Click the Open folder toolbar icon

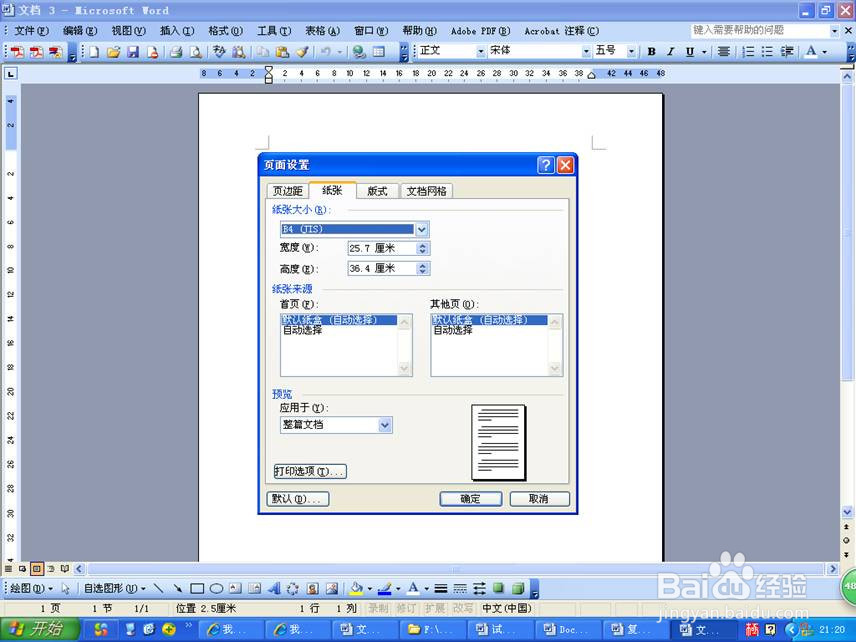(x=114, y=52)
